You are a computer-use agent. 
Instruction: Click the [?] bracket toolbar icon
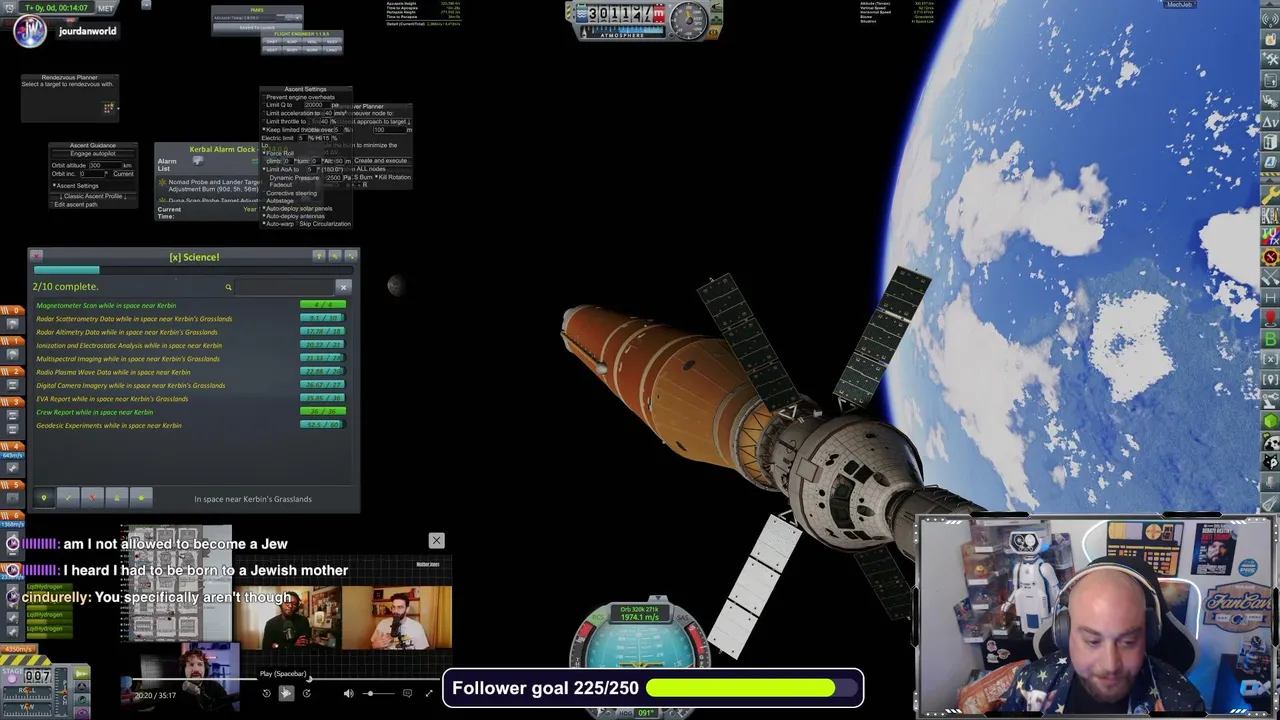pyautogui.click(x=1270, y=378)
